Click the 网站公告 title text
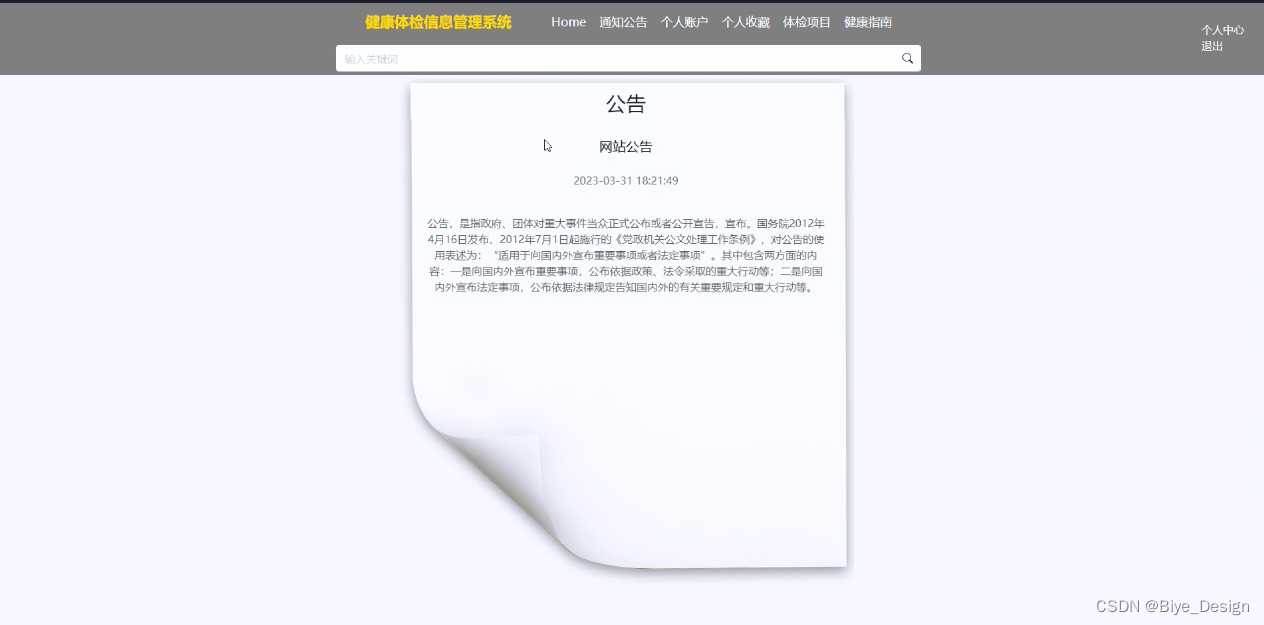Viewport: 1264px width, 625px height. pos(626,147)
